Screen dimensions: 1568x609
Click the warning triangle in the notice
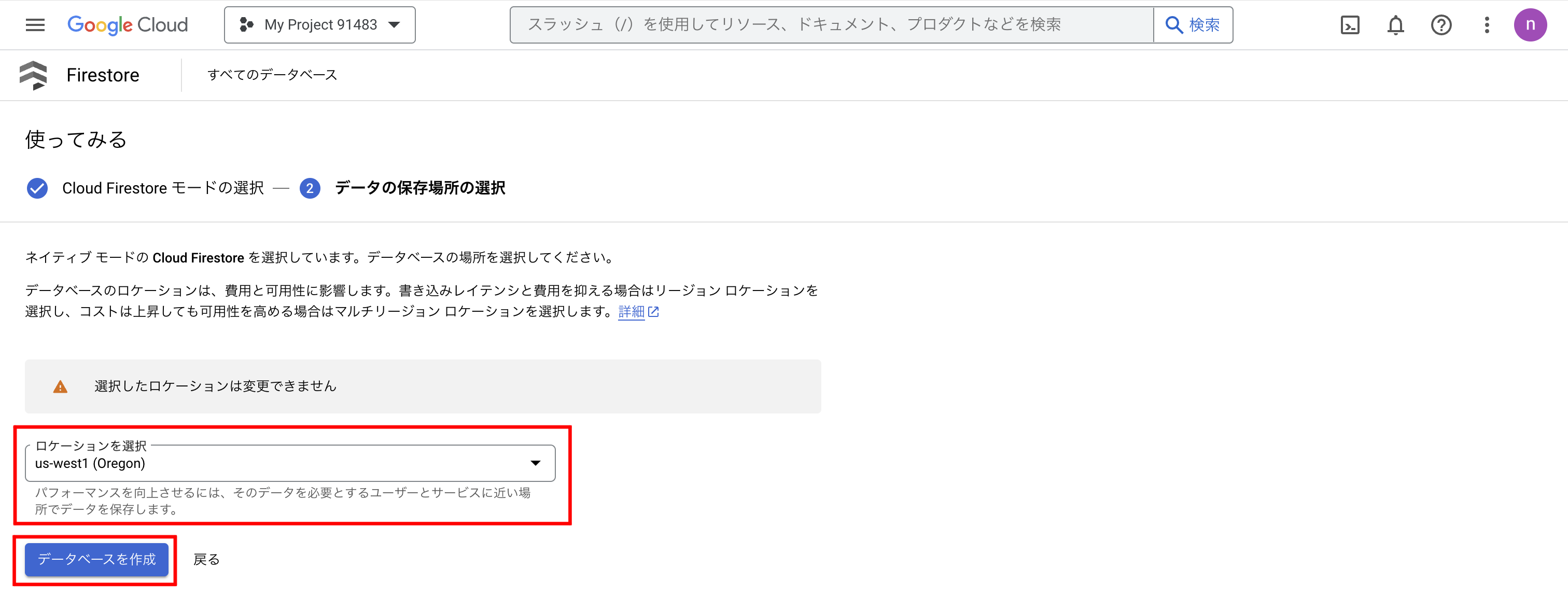(60, 386)
